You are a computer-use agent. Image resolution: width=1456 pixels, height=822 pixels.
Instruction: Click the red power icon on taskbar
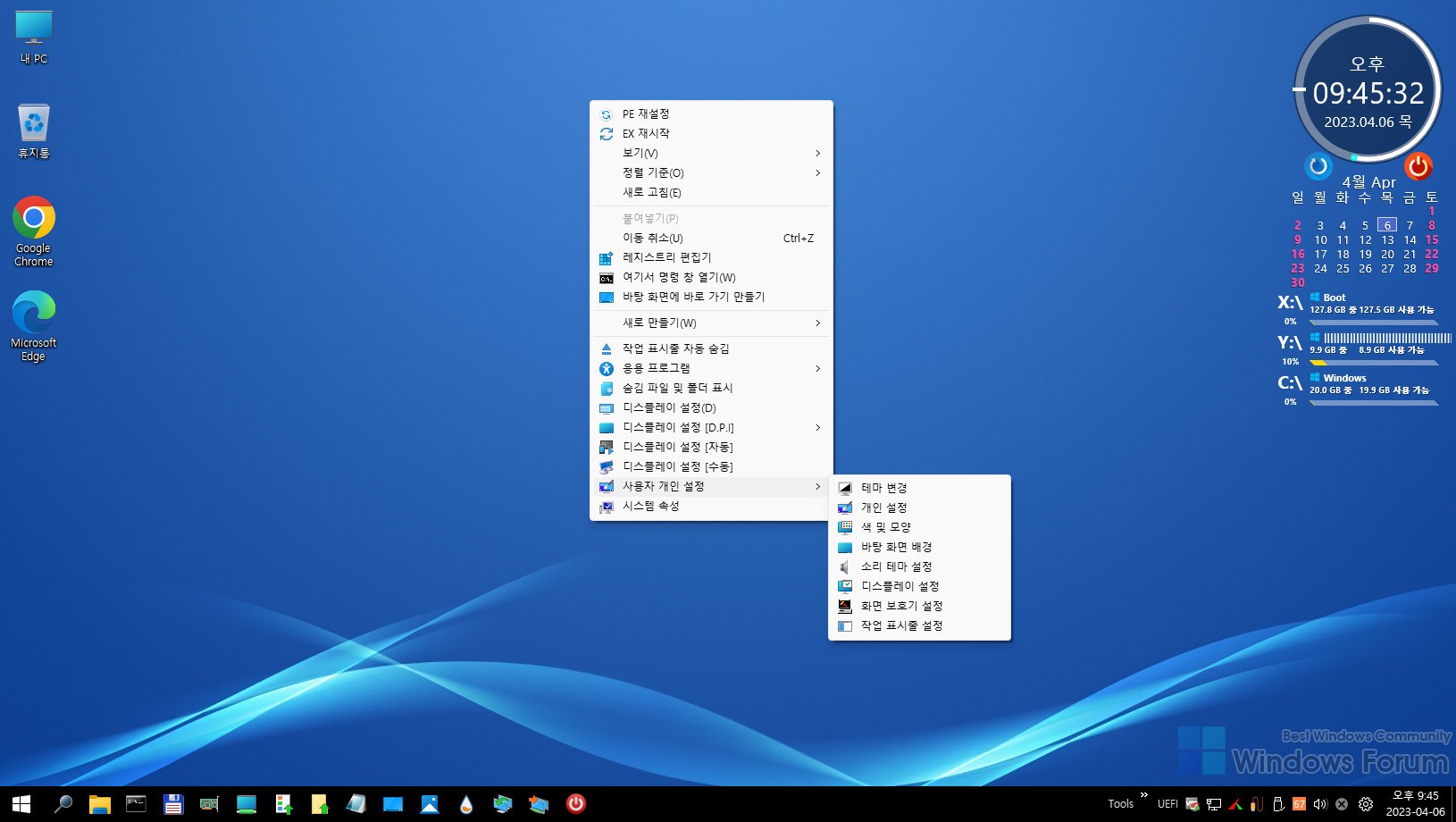(575, 804)
